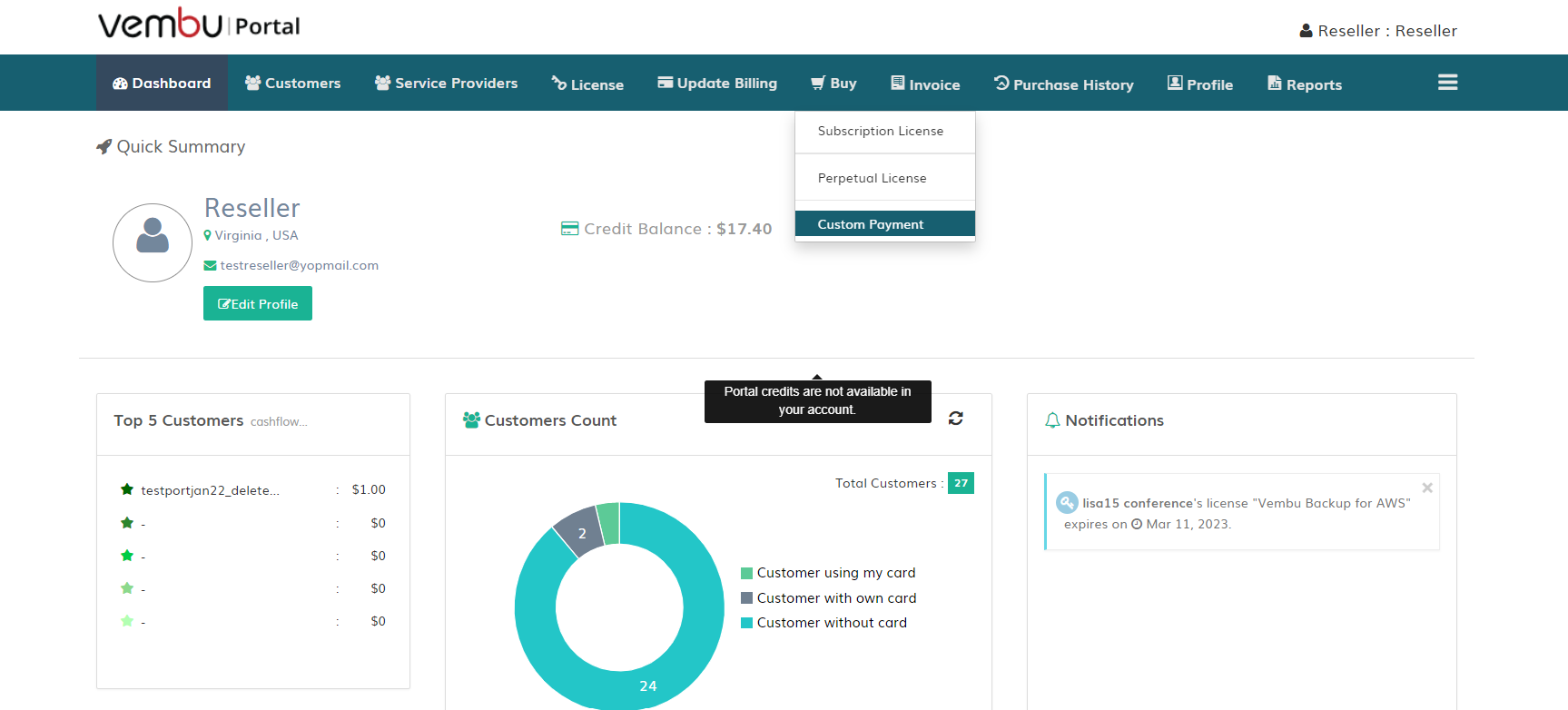Click the Credit Balance $17.40 text
The height and width of the screenshot is (710, 1568).
[678, 229]
